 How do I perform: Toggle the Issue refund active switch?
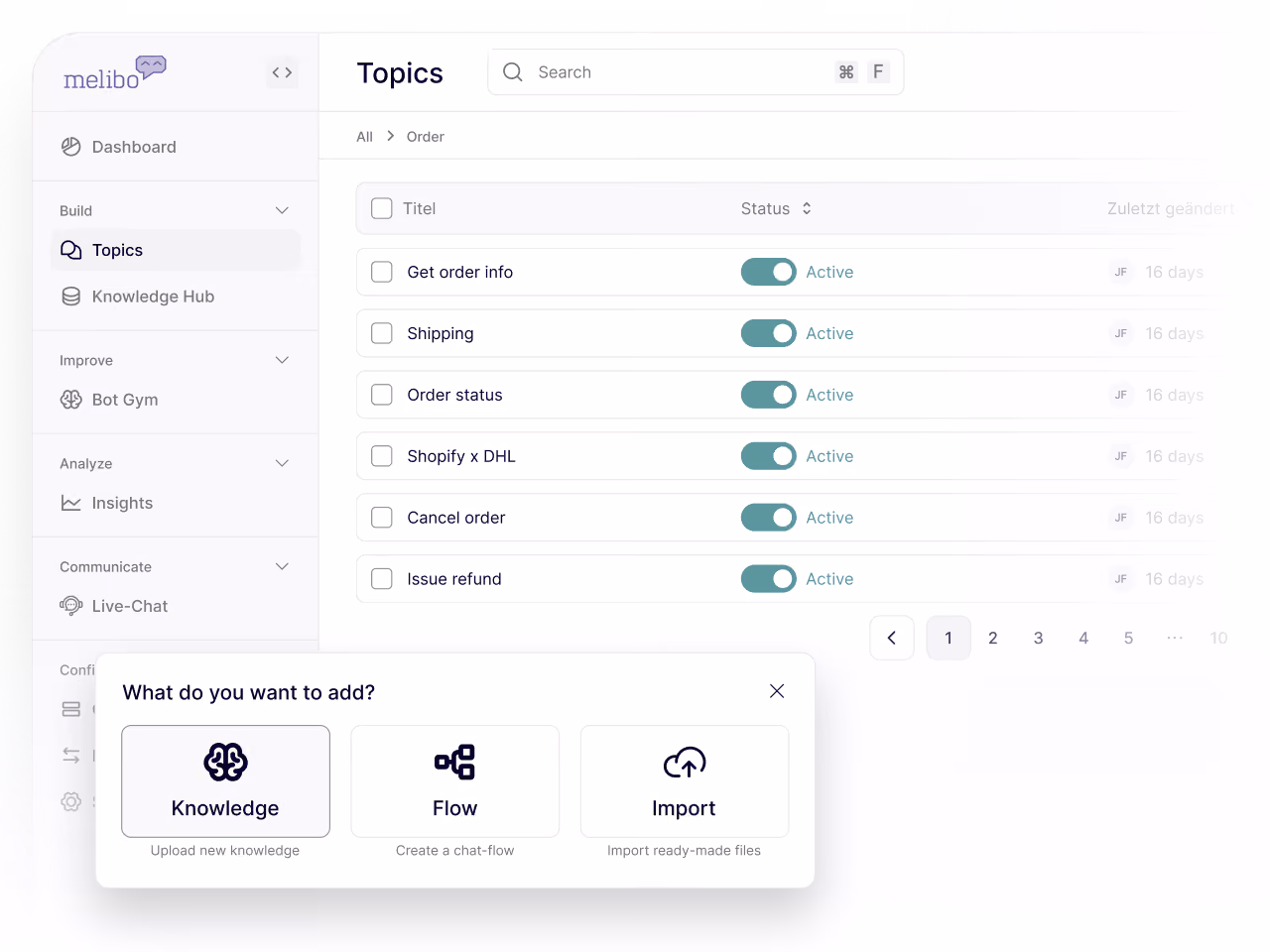(x=769, y=579)
